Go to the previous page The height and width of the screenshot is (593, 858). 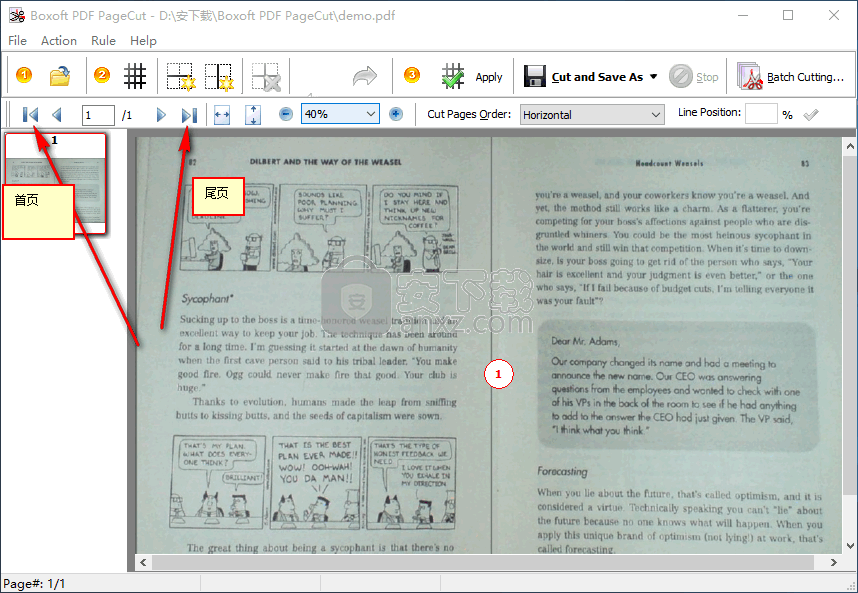tap(56, 115)
